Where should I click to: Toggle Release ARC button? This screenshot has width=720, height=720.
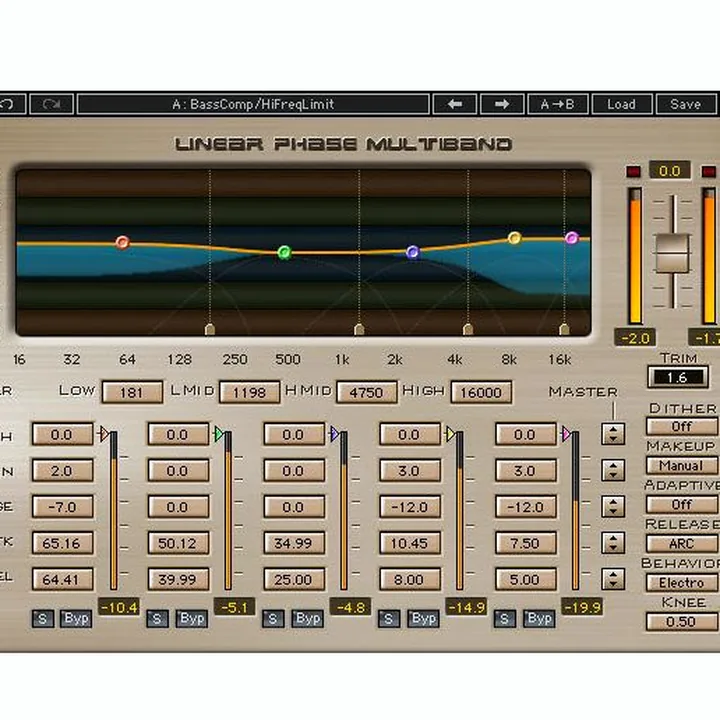682,544
